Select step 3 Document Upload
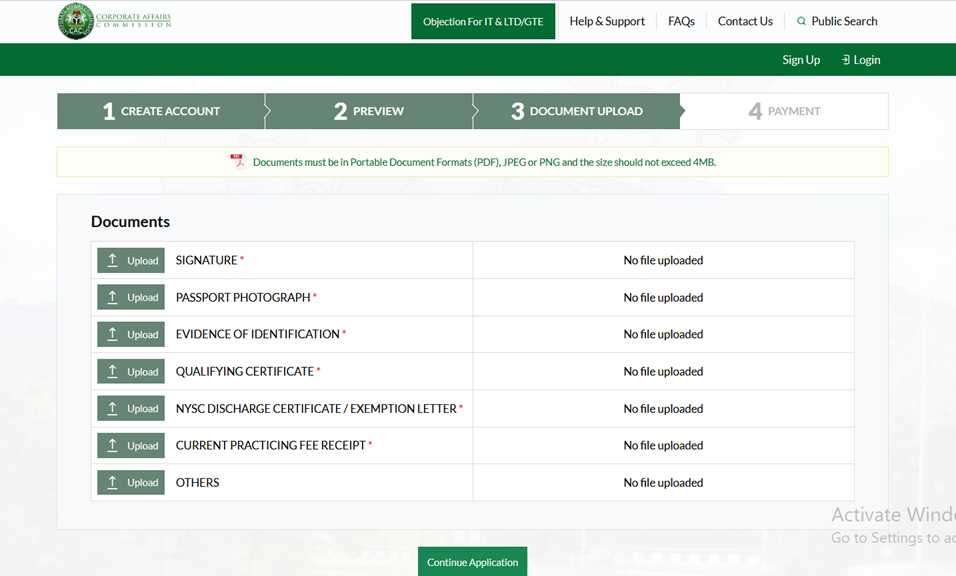The width and height of the screenshot is (956, 576). [577, 111]
